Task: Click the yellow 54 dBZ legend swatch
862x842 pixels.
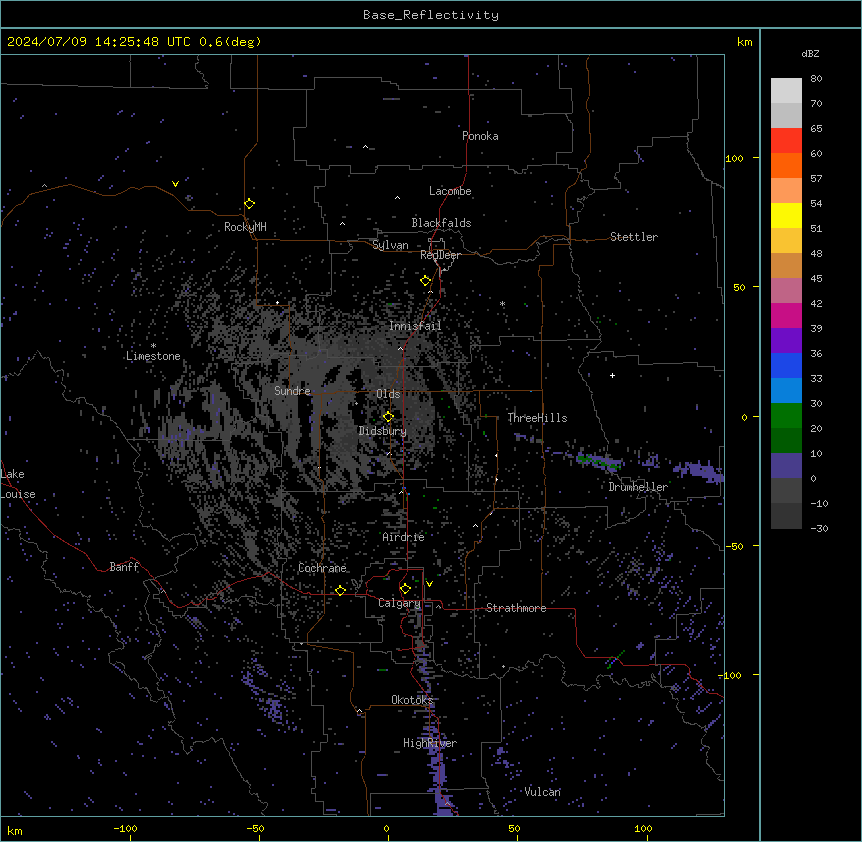Action: click(786, 215)
